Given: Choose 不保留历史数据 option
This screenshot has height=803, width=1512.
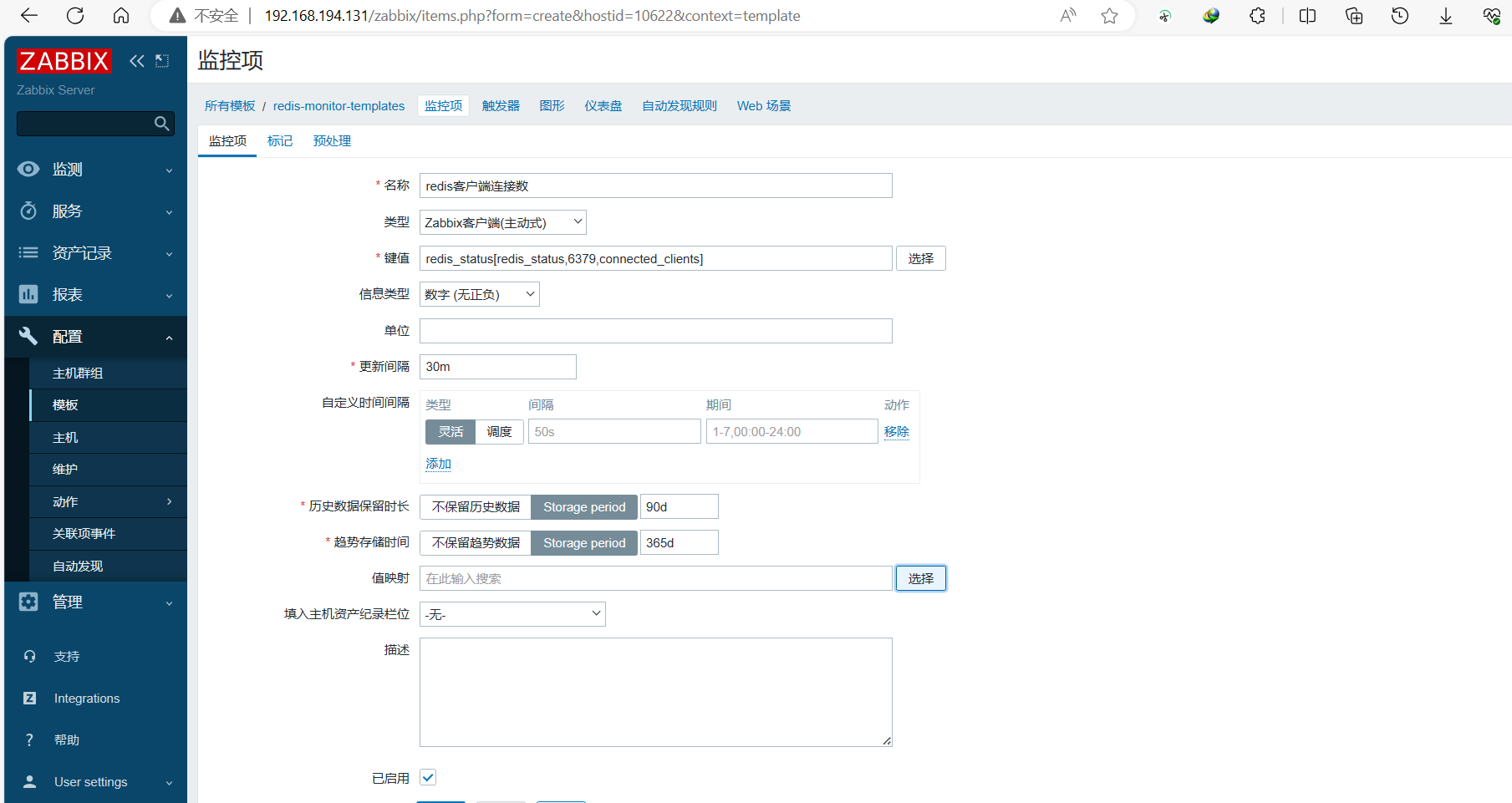Looking at the screenshot, I should click(x=476, y=507).
